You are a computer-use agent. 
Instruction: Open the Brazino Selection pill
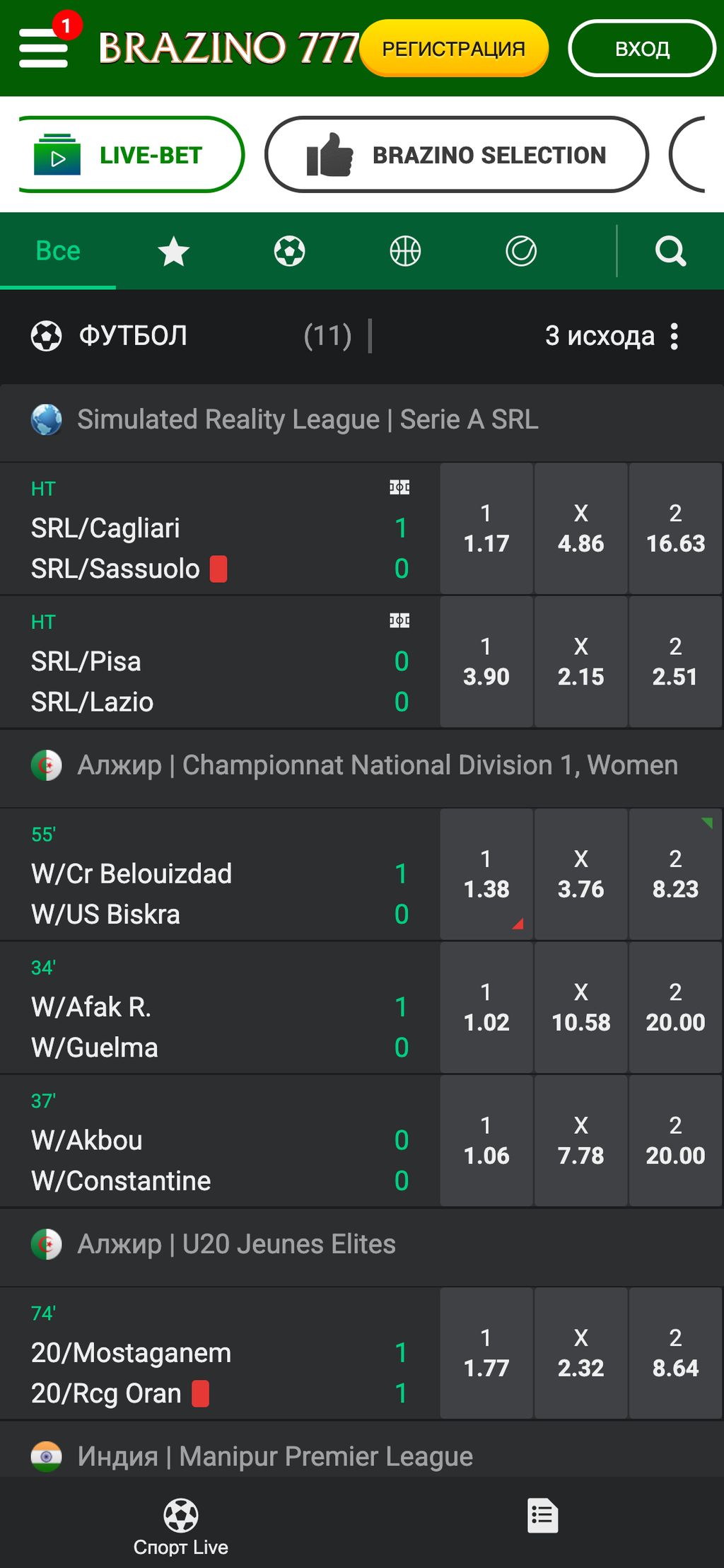[457, 155]
